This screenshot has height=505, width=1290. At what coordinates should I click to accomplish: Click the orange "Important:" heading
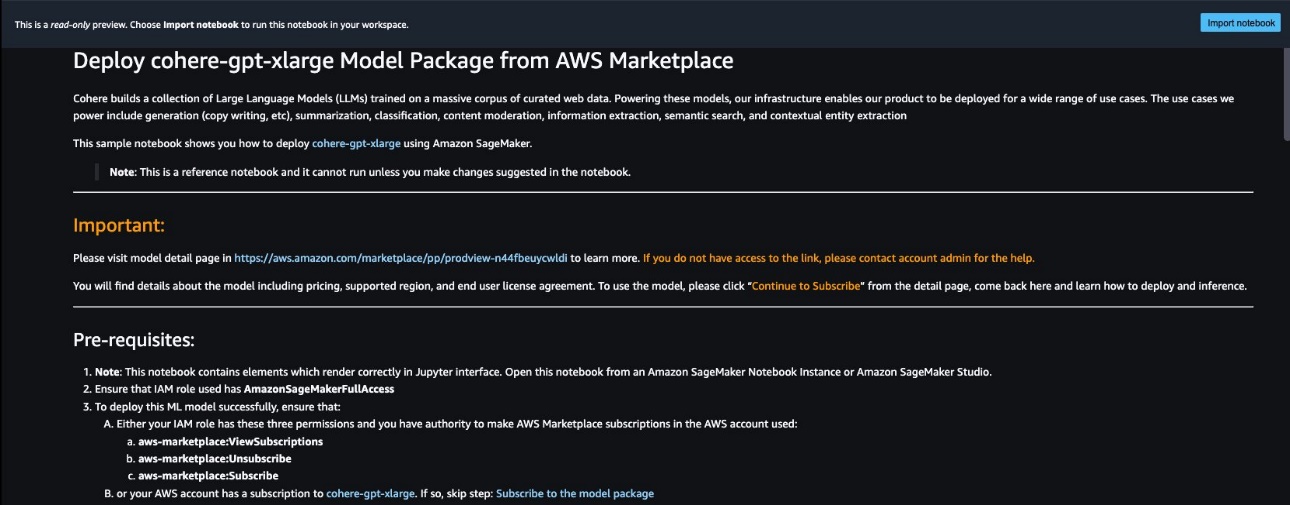(x=119, y=226)
